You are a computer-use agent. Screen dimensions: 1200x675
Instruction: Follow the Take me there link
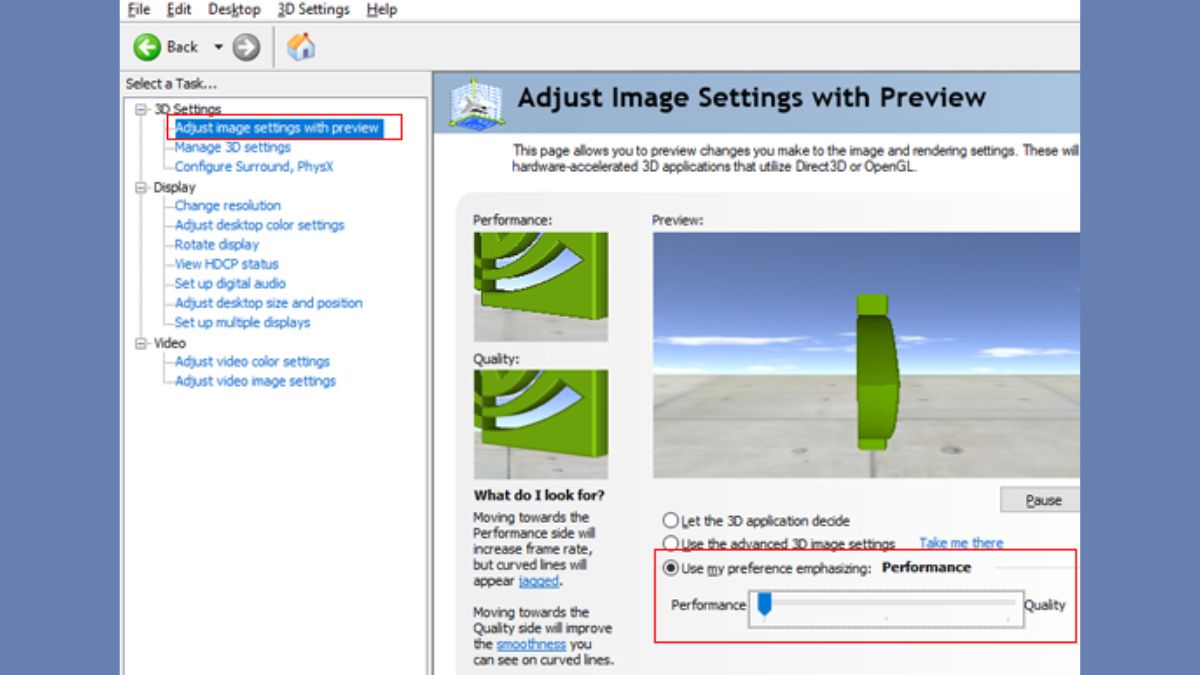pos(961,543)
